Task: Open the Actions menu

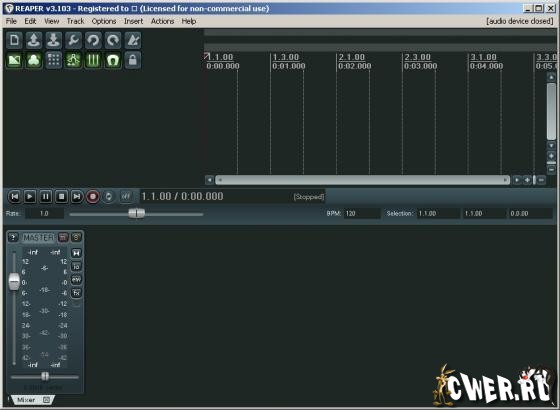Action: point(162,21)
